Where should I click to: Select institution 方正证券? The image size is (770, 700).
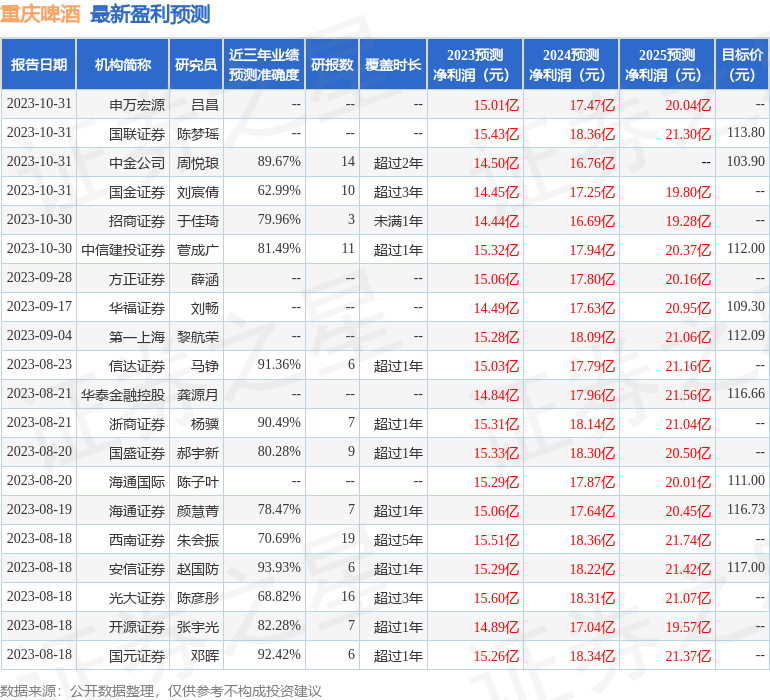tap(137, 279)
